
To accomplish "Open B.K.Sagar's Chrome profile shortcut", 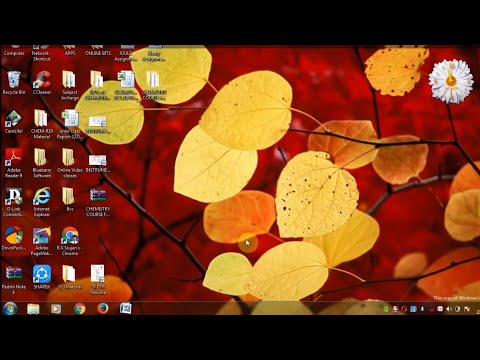I will point(70,241).
